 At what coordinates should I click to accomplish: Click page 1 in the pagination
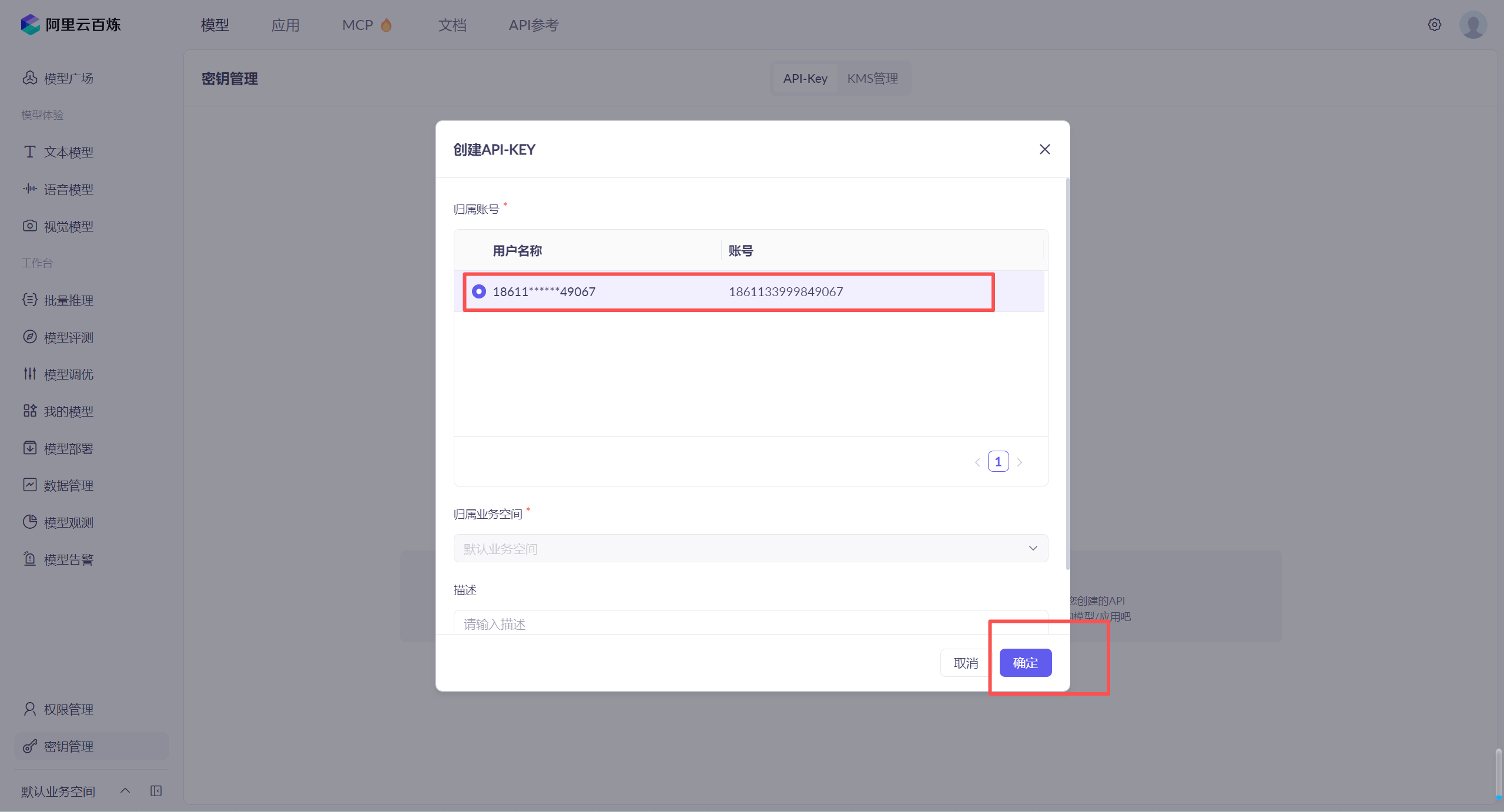(998, 462)
